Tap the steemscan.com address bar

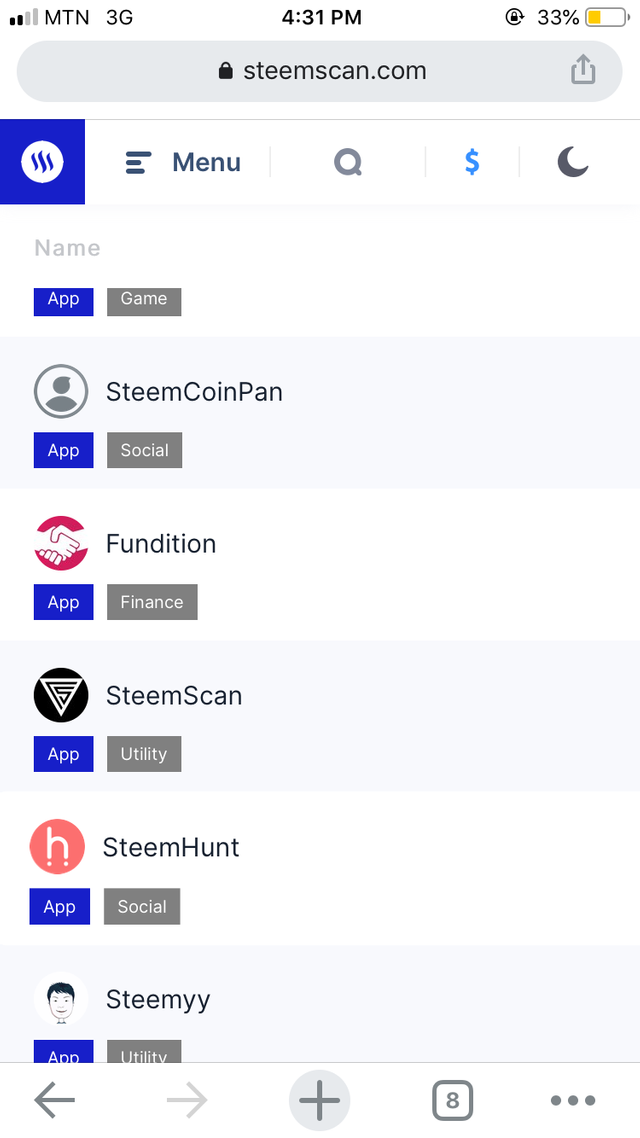point(320,71)
